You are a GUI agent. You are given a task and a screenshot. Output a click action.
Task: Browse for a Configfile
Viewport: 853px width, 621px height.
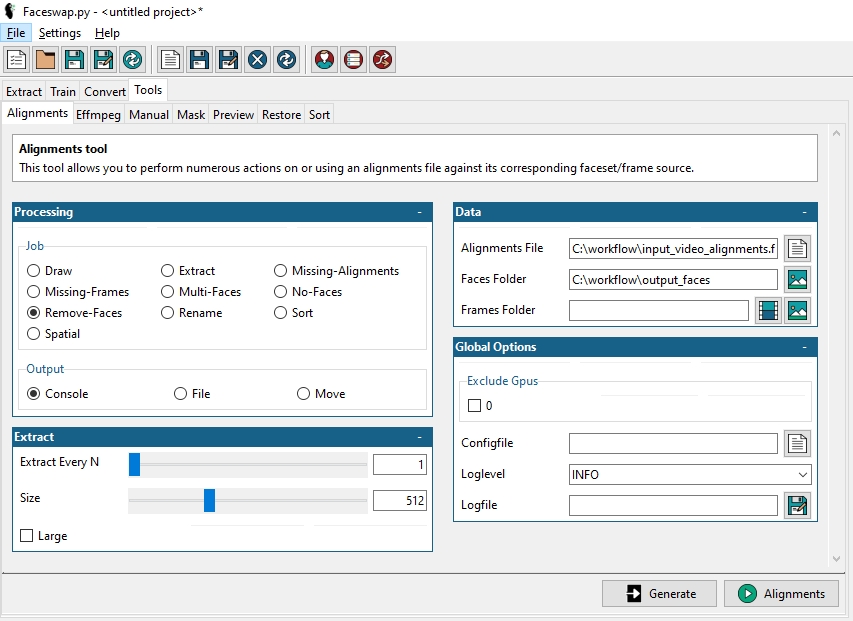pyautogui.click(x=797, y=443)
